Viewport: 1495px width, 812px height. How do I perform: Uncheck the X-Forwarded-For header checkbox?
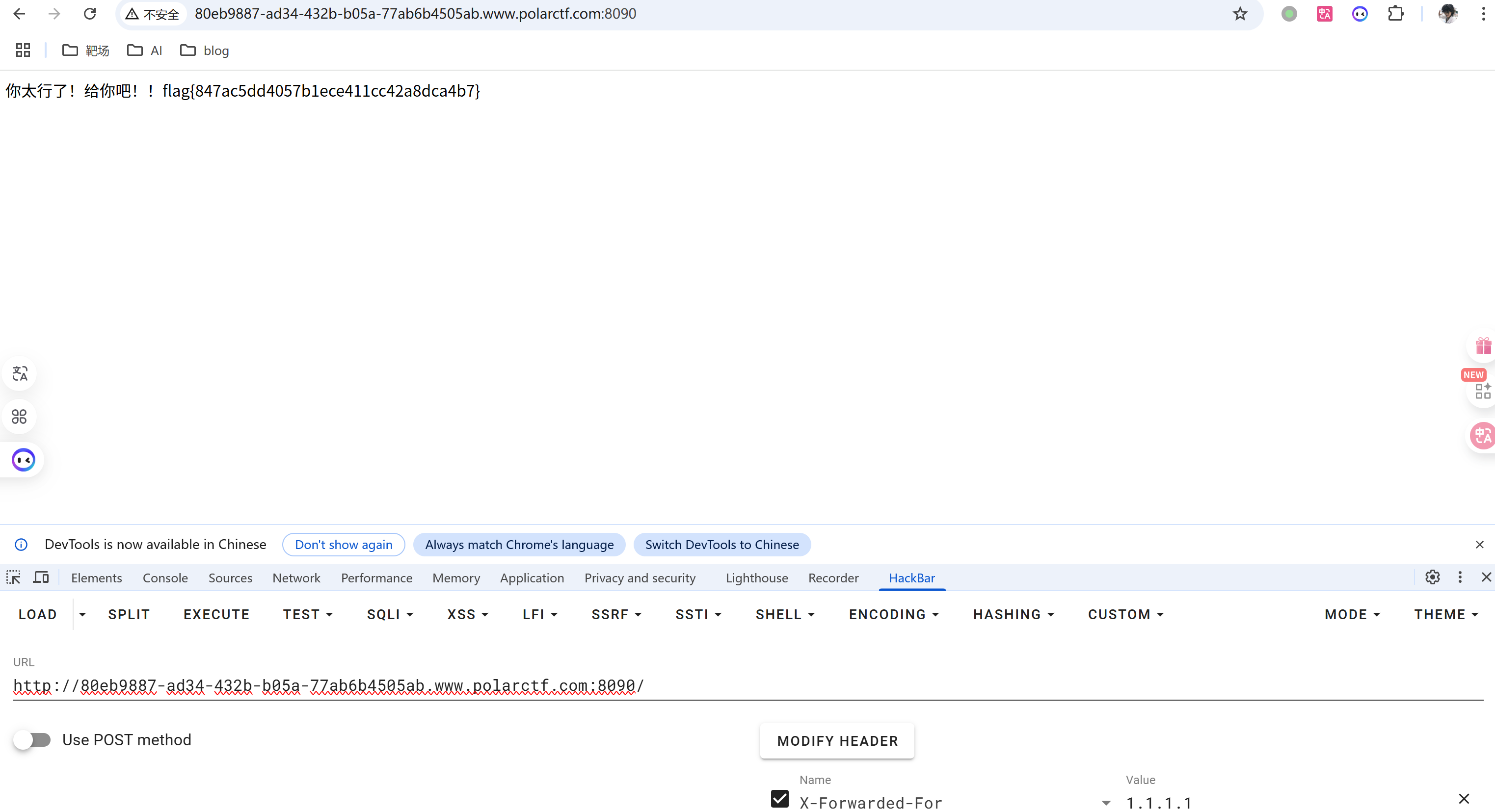779,799
